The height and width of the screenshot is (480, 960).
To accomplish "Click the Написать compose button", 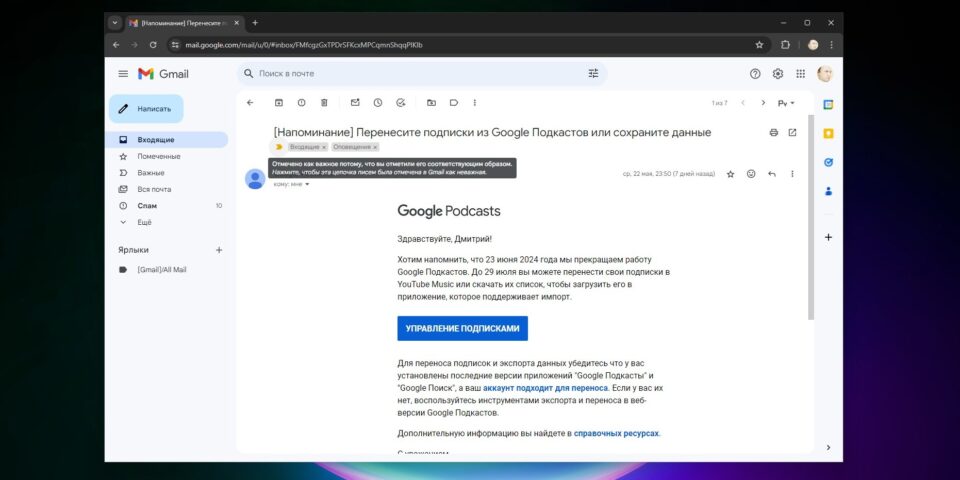I will click(x=146, y=109).
